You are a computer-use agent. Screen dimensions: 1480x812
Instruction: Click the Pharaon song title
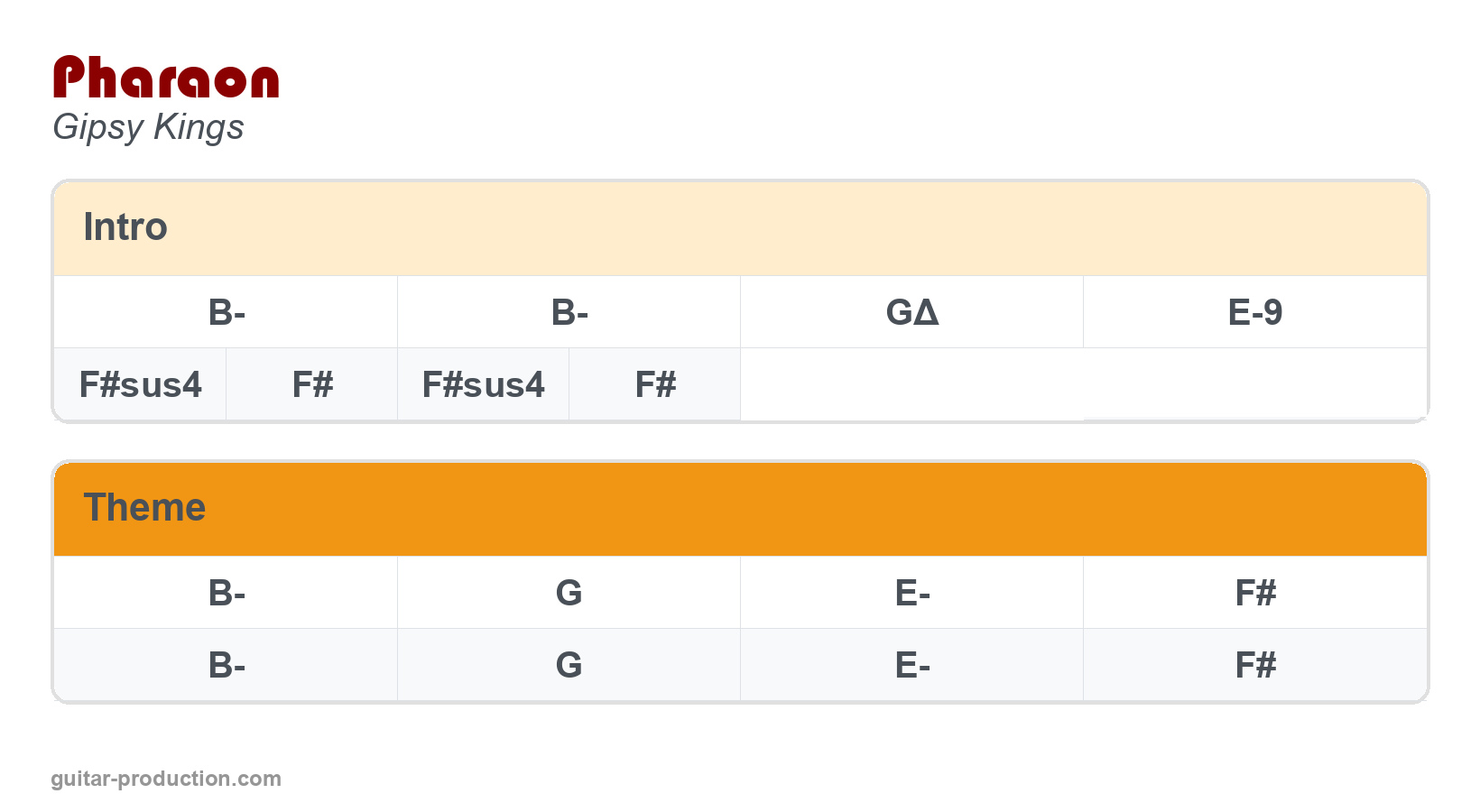click(x=166, y=78)
